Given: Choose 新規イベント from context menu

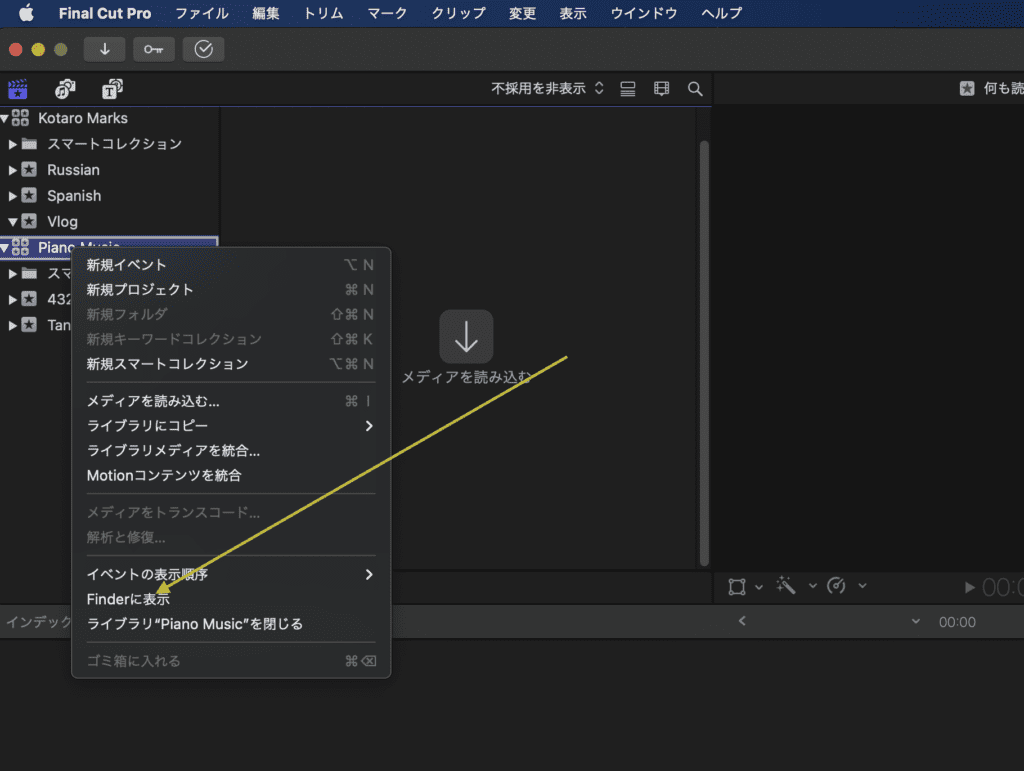Looking at the screenshot, I should tap(231, 265).
